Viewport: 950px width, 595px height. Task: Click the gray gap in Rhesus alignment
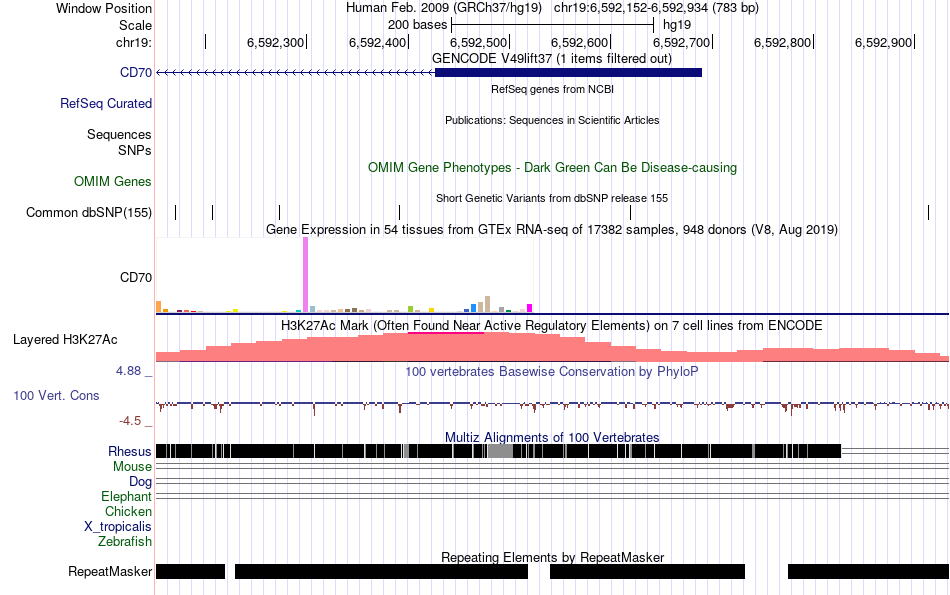tap(500, 451)
